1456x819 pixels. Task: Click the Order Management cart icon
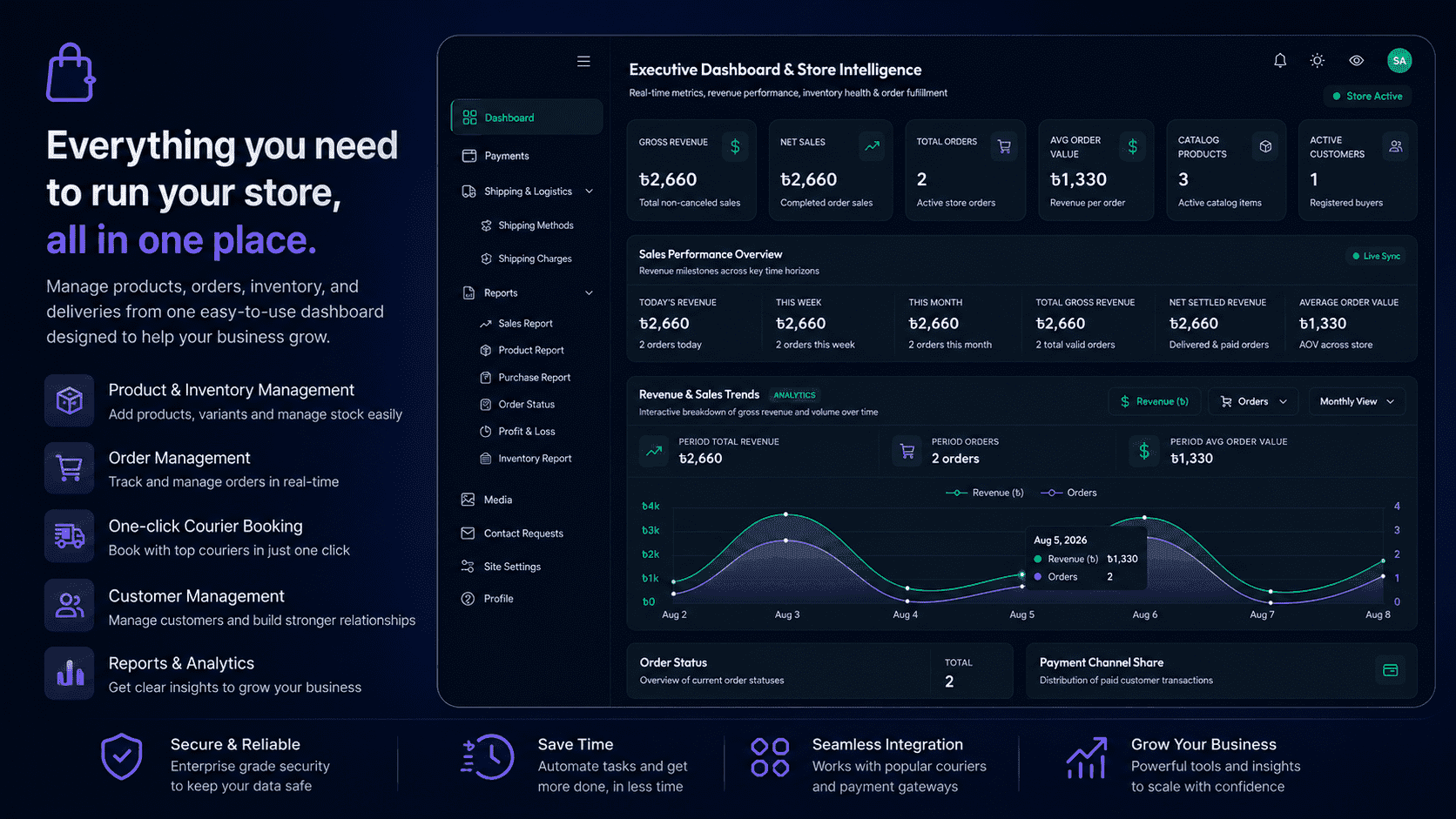70,468
